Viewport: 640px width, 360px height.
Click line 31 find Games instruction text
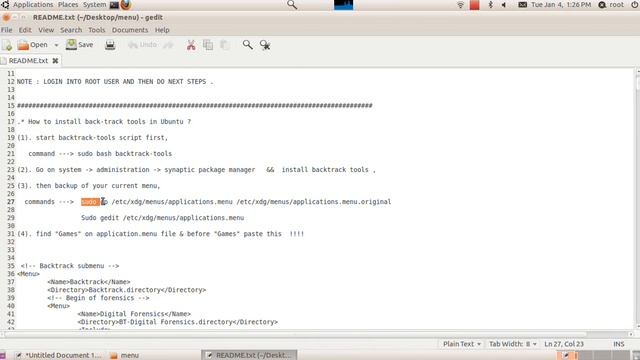pos(161,234)
